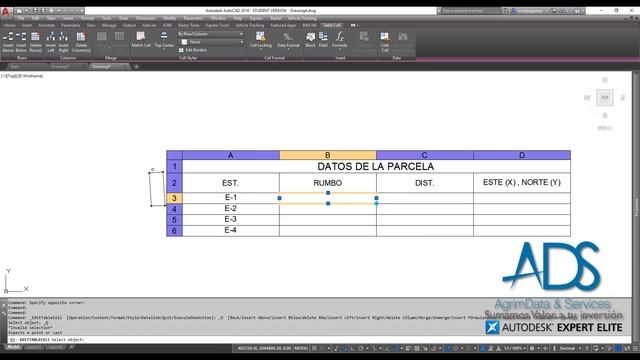Open the Formula dropdown
Image resolution: width=640 pixels, height=360 pixels.
340,41
